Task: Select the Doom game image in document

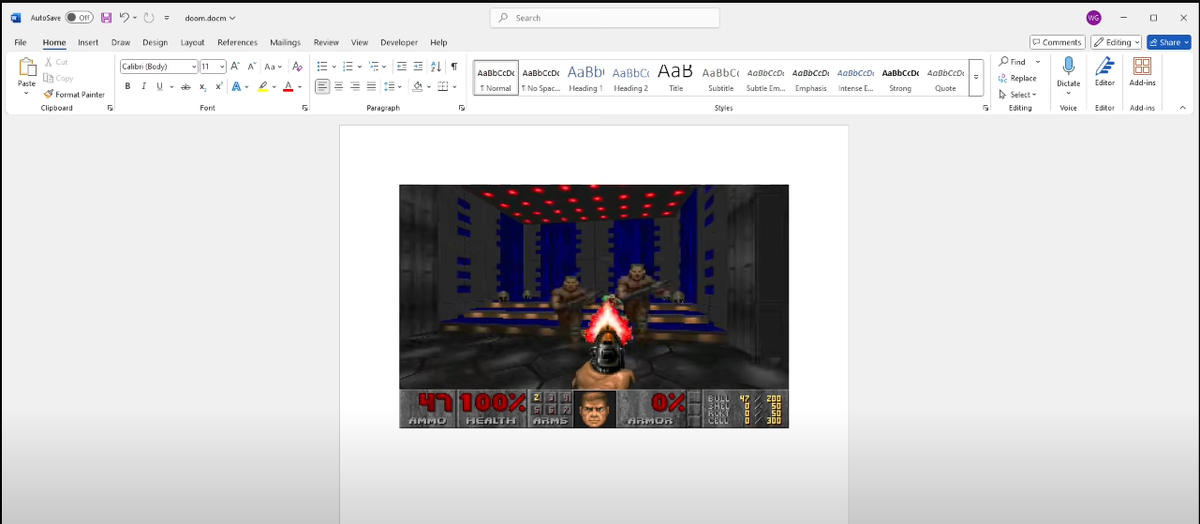Action: click(x=594, y=306)
